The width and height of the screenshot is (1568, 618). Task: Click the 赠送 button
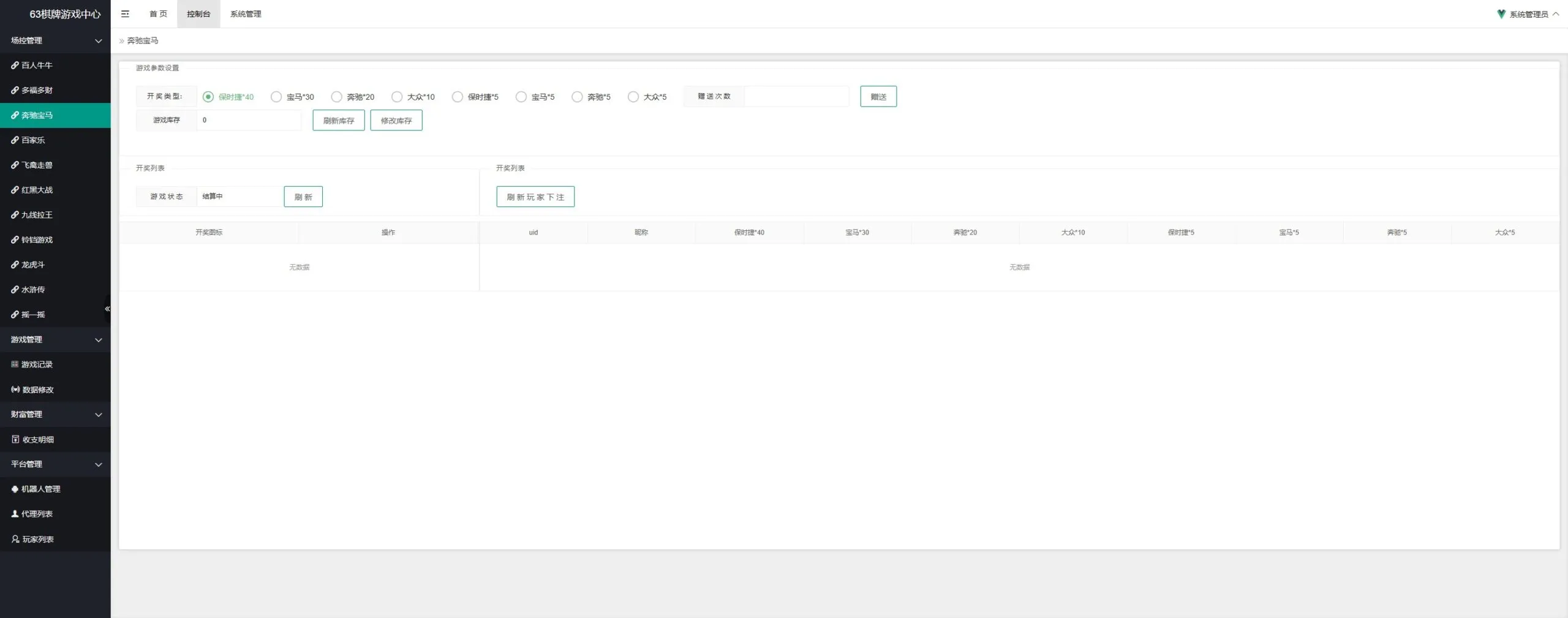point(878,97)
